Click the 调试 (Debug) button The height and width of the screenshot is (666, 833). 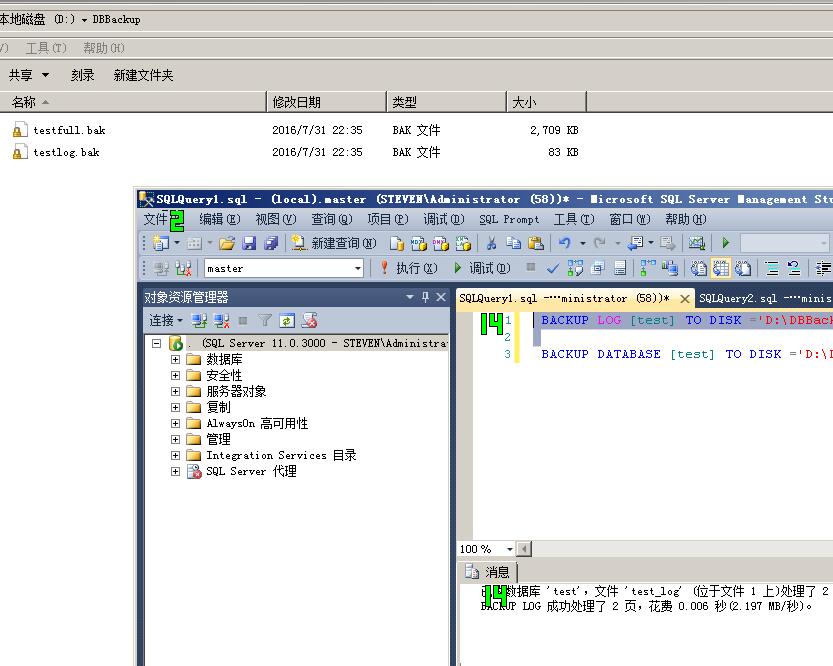coord(482,268)
